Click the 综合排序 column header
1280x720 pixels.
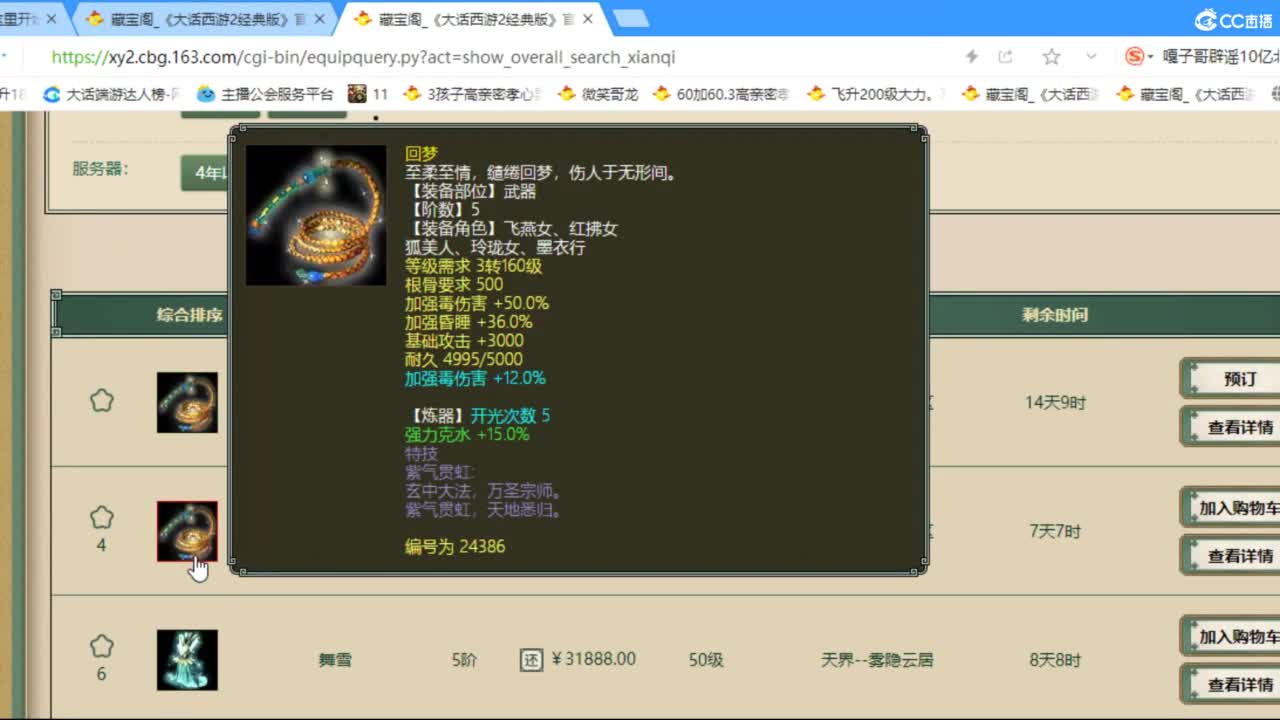[189, 315]
